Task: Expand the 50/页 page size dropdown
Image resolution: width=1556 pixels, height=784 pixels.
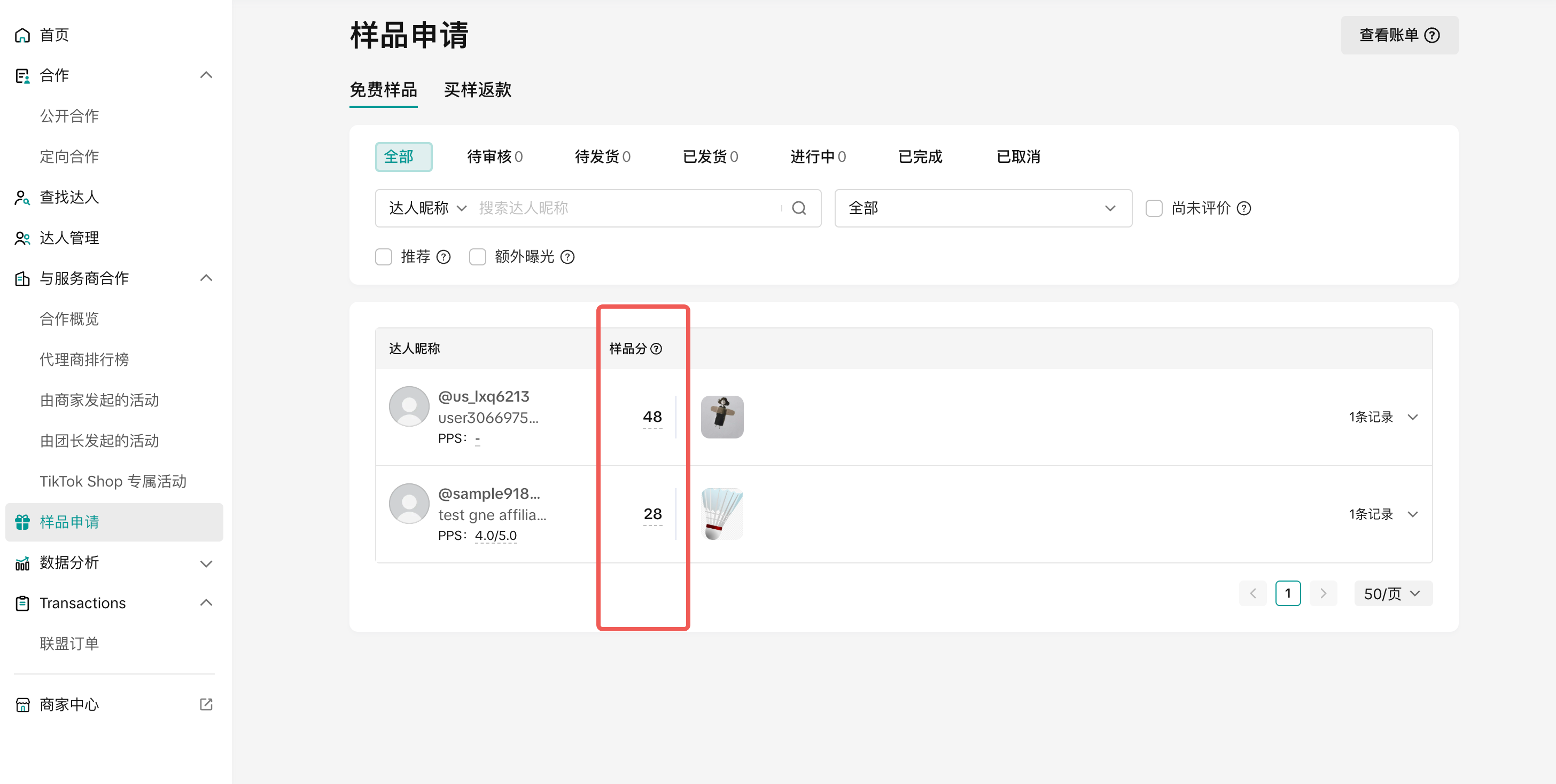Action: [1392, 593]
